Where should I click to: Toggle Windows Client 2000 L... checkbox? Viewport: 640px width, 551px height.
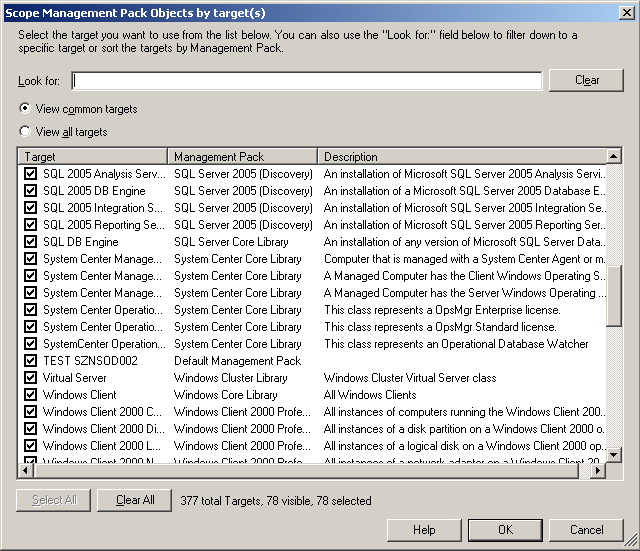click(30, 446)
